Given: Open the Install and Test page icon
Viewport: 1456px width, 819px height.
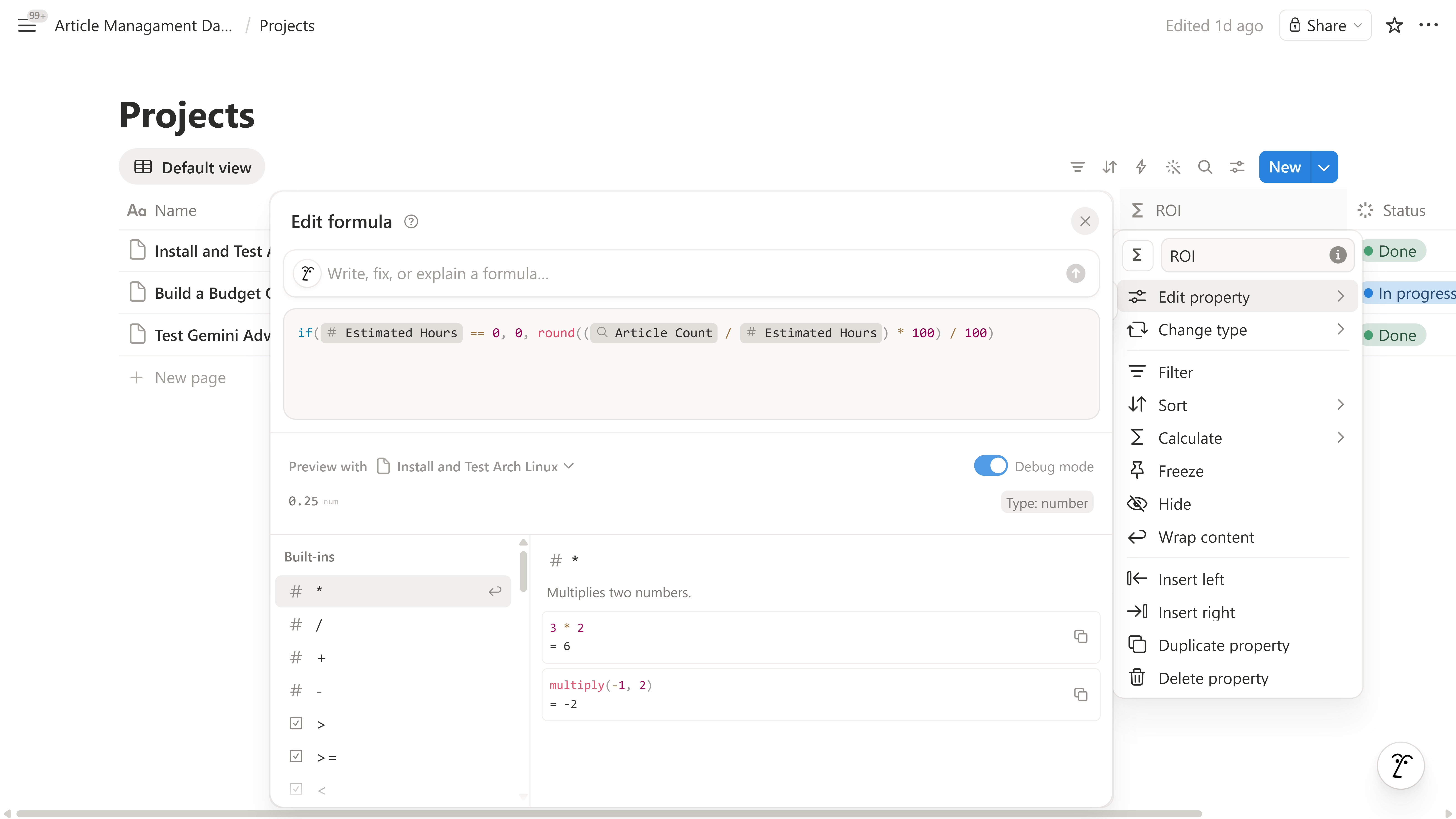Looking at the screenshot, I should pos(137,250).
